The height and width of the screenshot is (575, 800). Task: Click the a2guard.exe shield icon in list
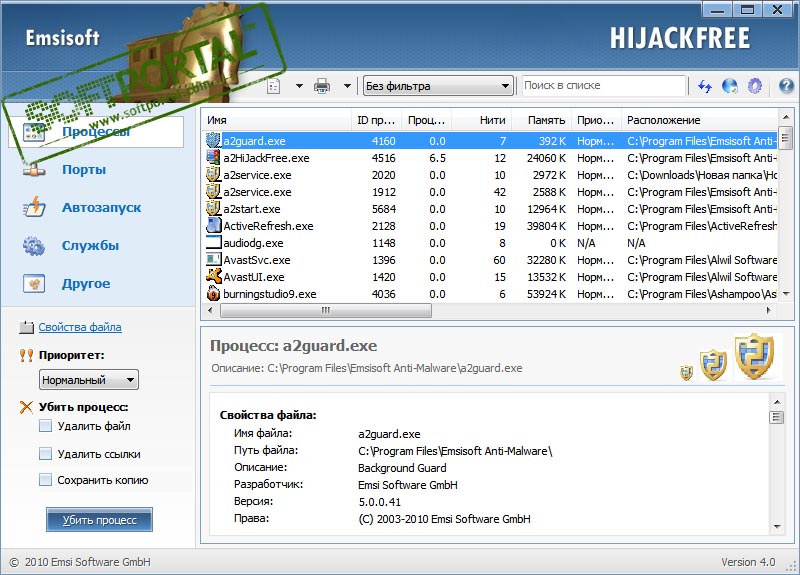213,140
